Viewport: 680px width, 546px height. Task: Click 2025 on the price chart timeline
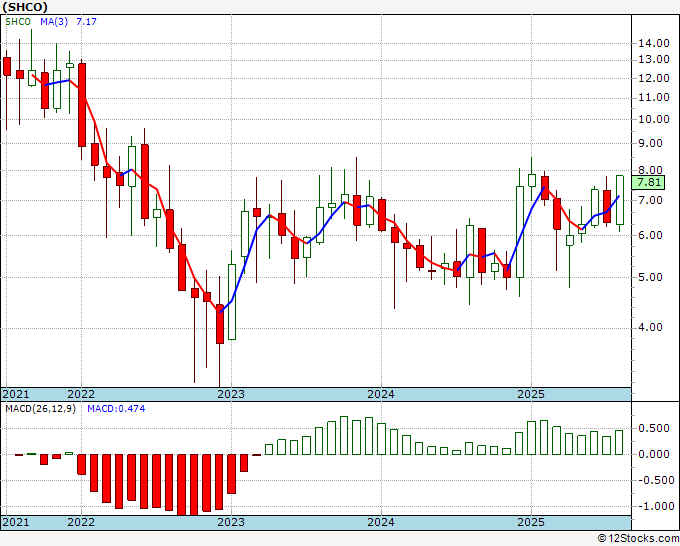(x=531, y=394)
